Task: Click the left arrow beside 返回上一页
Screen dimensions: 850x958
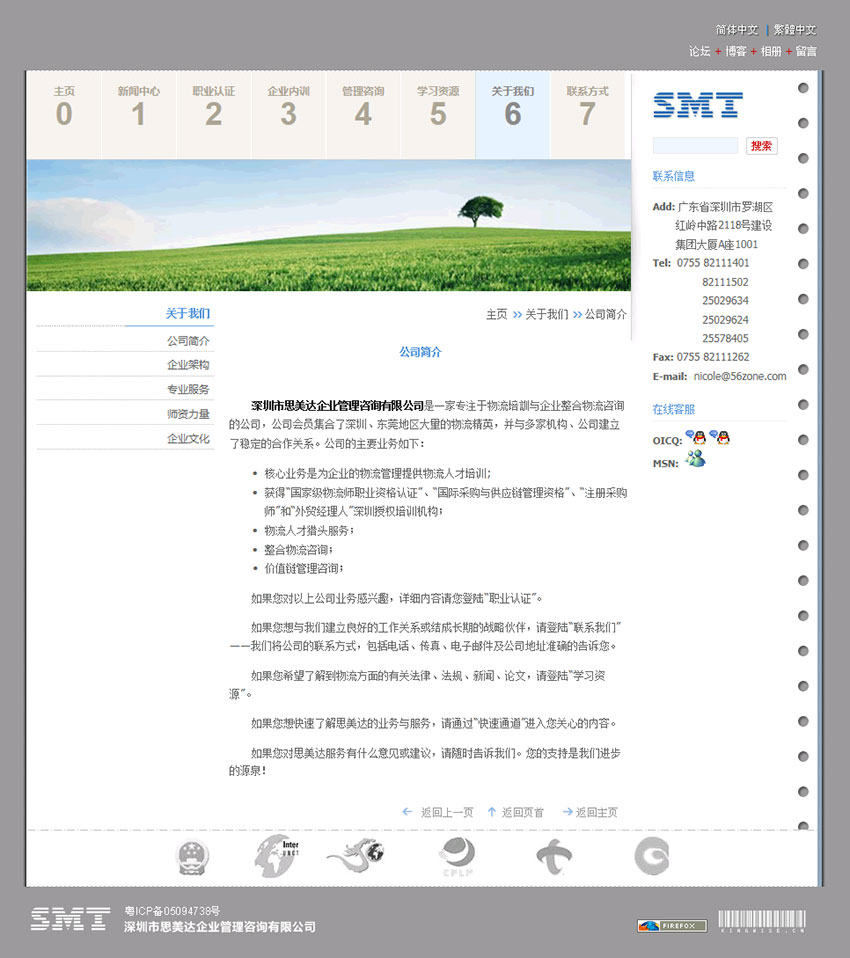Action: click(x=406, y=812)
